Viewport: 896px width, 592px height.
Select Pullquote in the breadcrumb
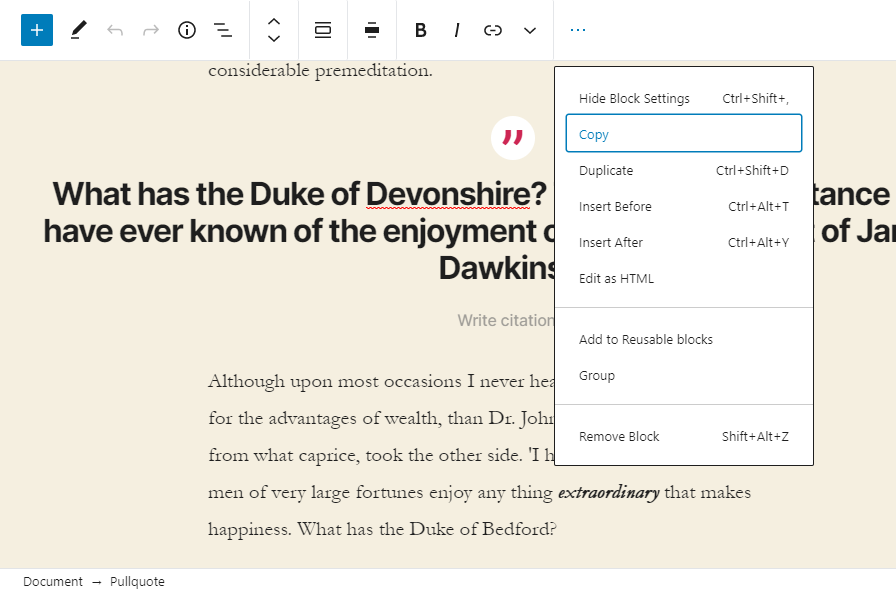tap(137, 582)
